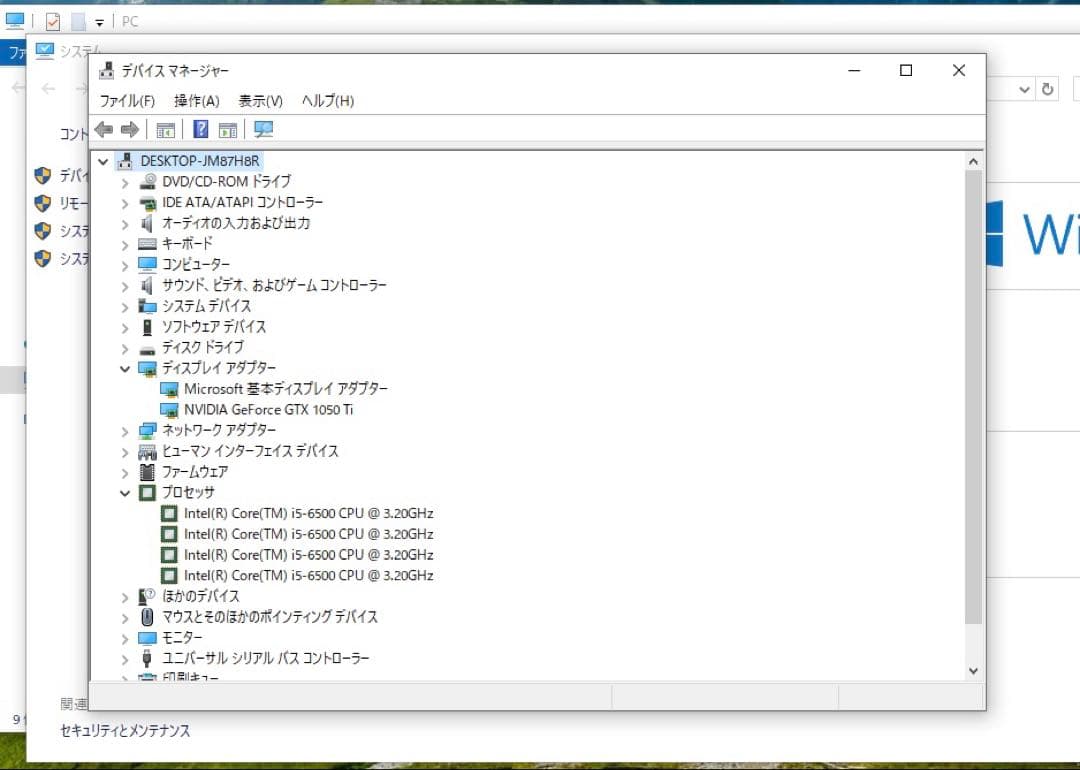This screenshot has width=1080, height=770.
Task: Collapse the ディスプレイ アダプター category
Action: click(x=125, y=368)
